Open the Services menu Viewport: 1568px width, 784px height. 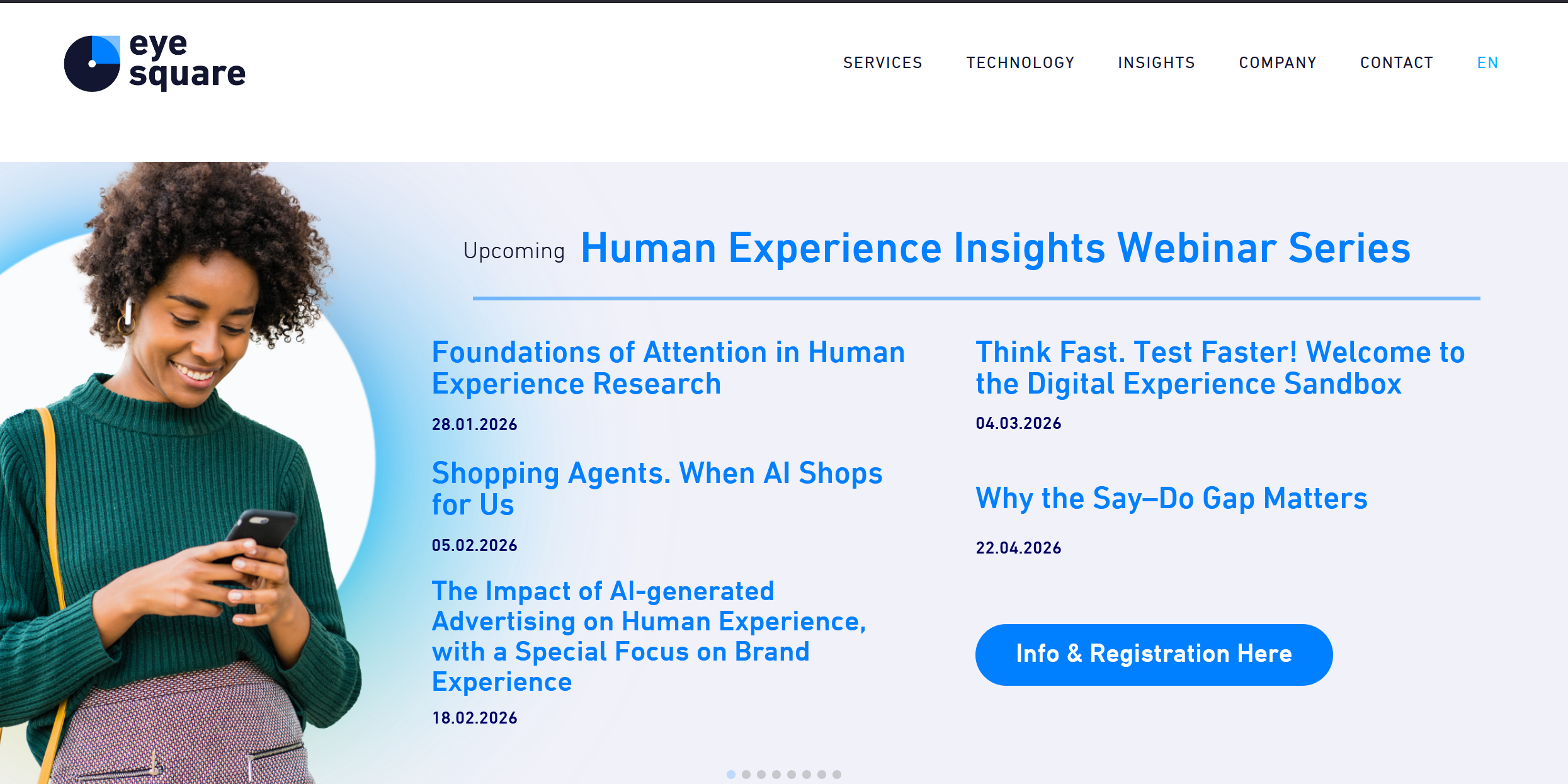882,63
